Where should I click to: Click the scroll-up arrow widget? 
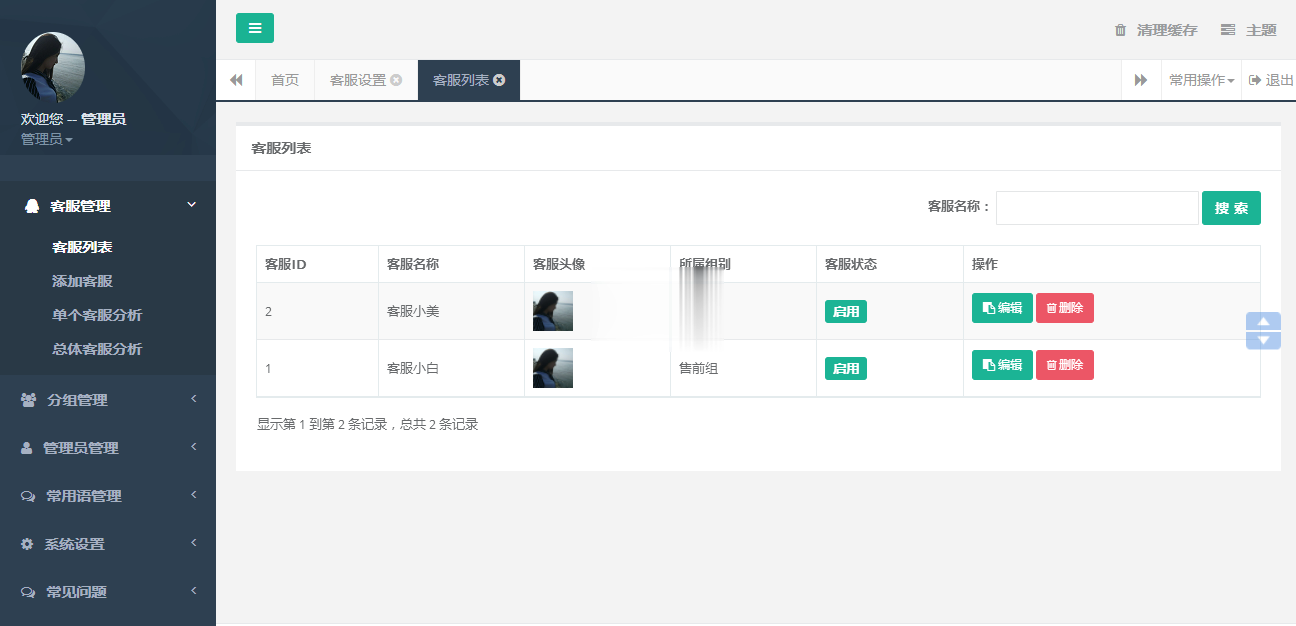(1263, 322)
